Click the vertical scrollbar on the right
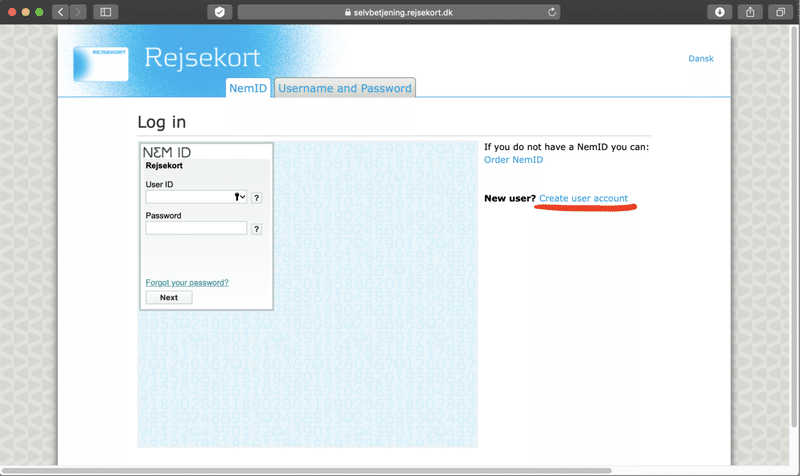This screenshot has height=476, width=800. tap(794, 227)
